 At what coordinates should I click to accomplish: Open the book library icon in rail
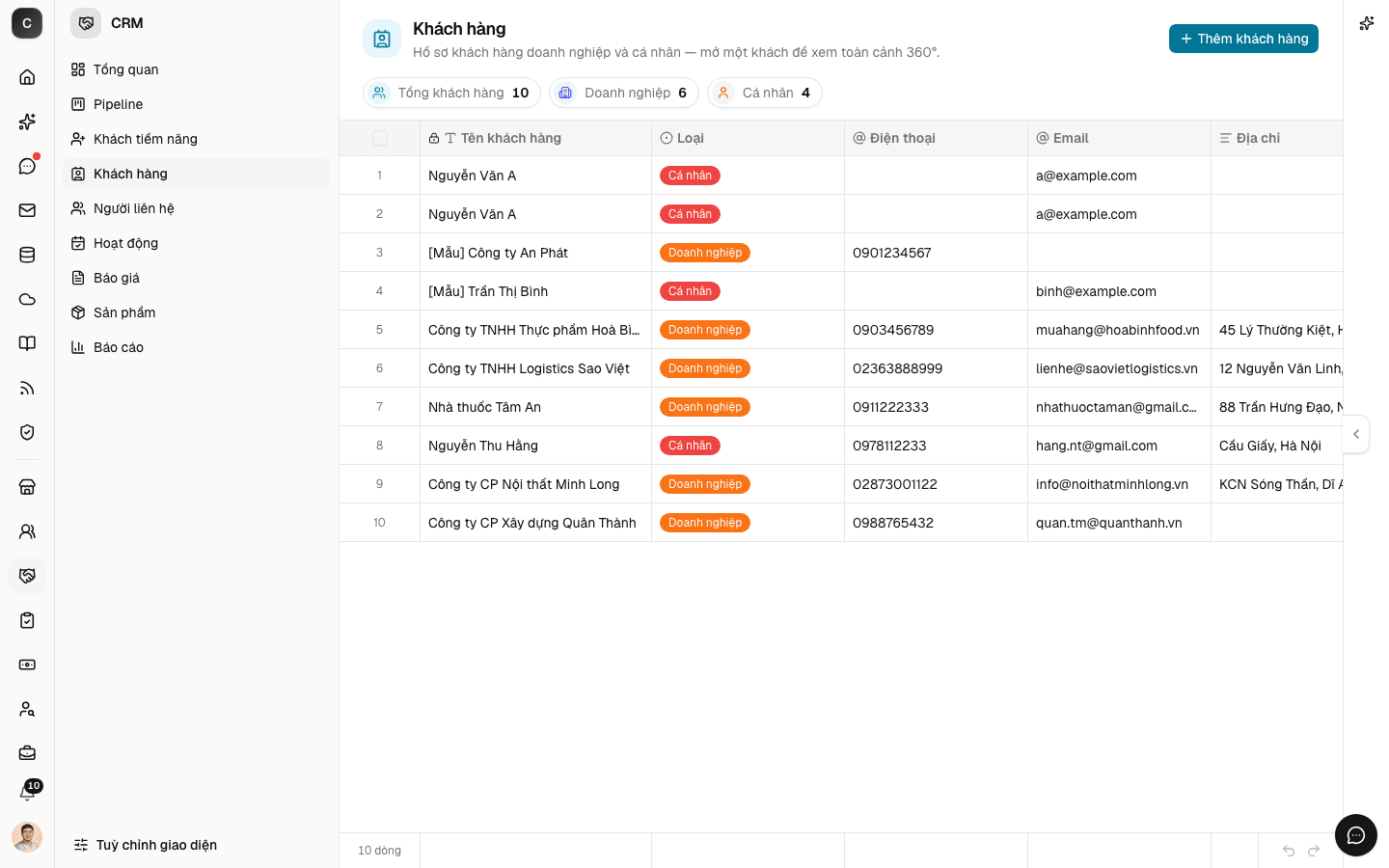click(27, 343)
